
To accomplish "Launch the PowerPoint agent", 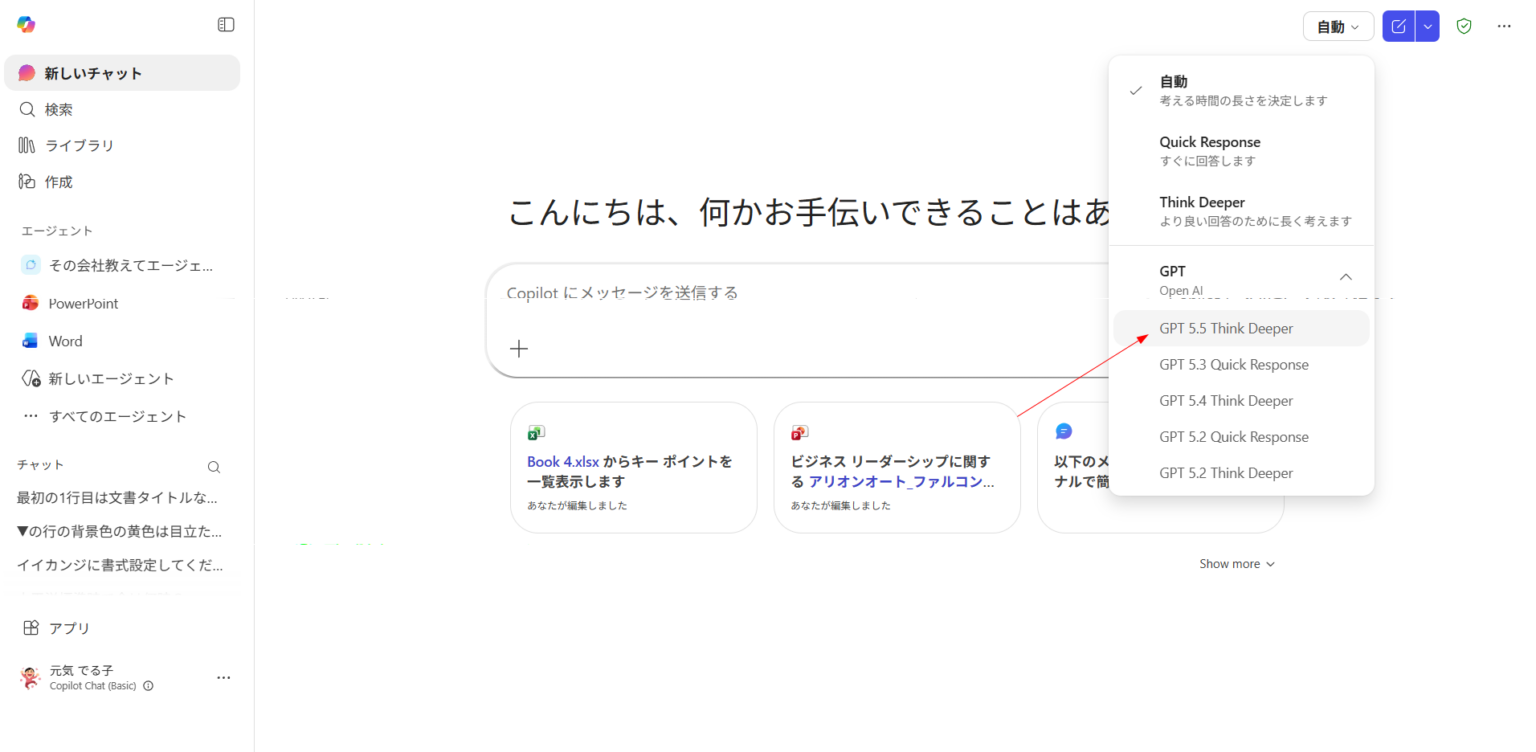I will point(122,303).
